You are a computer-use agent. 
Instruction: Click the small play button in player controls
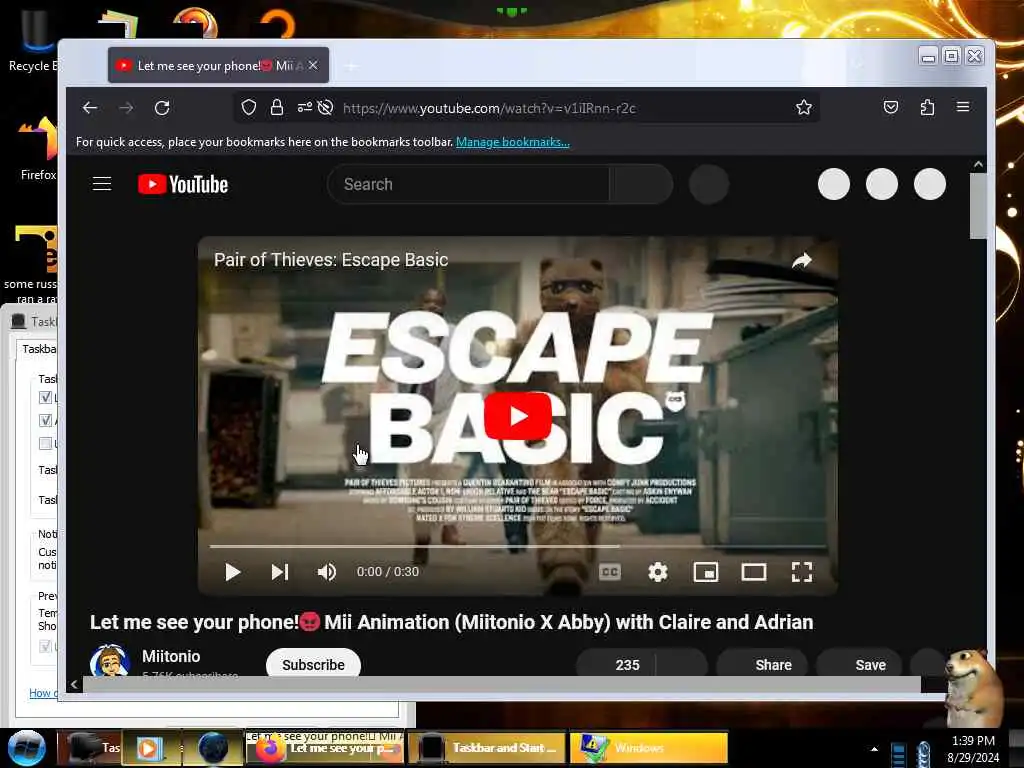[232, 572]
